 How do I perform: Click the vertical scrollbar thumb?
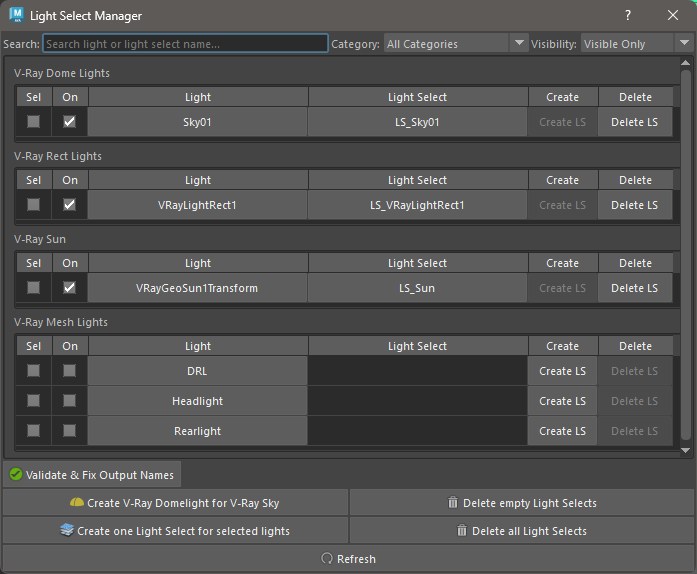click(686, 255)
